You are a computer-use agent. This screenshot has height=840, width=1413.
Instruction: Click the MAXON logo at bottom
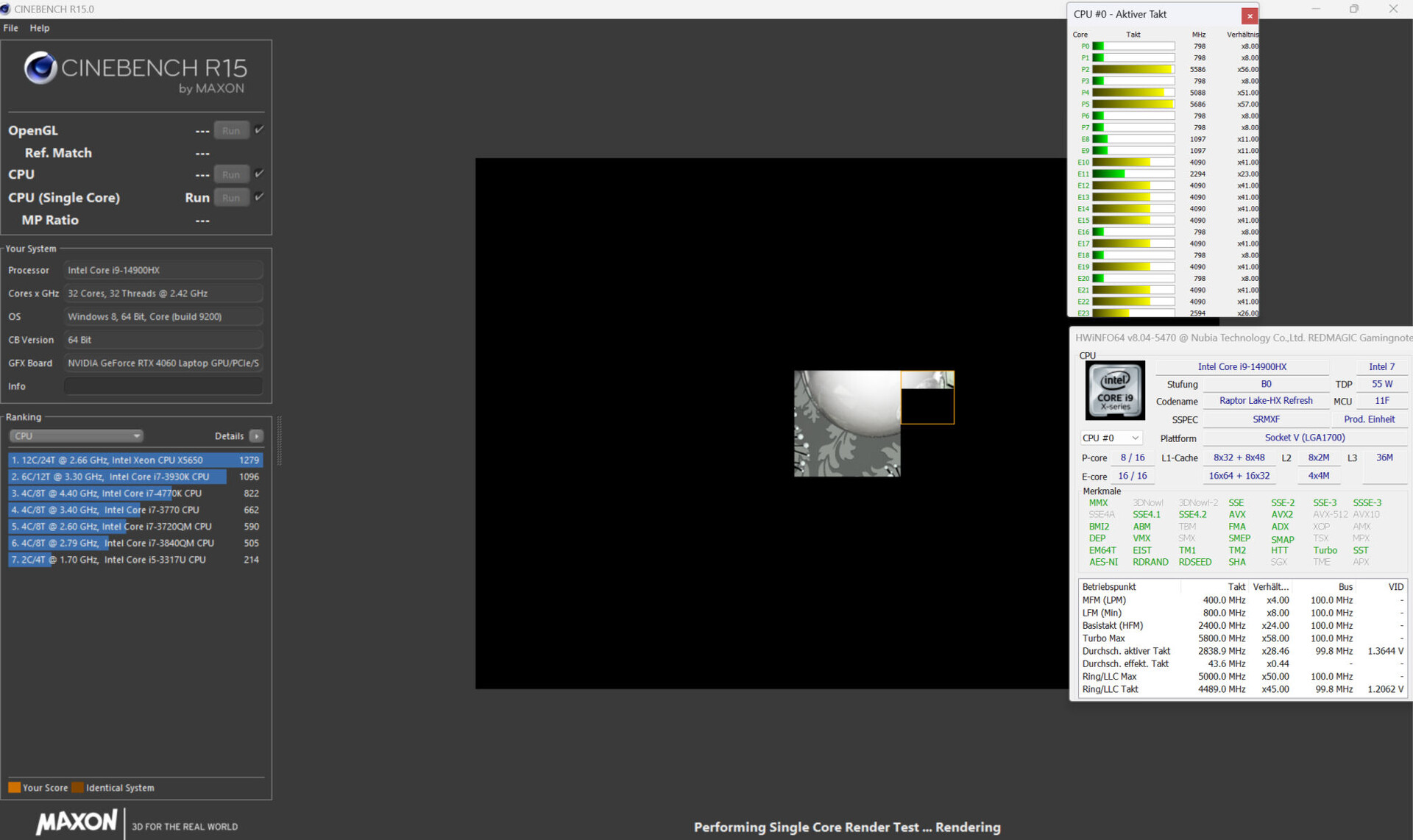[x=77, y=822]
